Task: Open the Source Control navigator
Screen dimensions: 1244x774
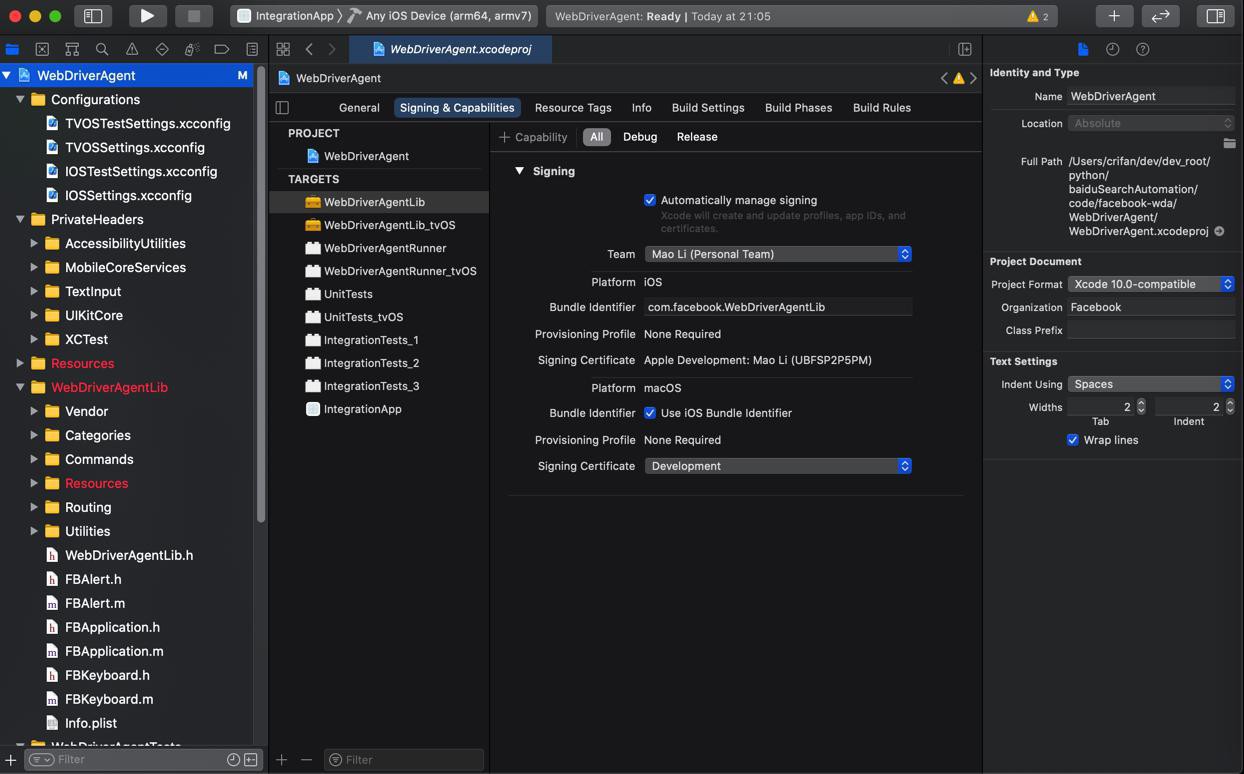Action: (42, 49)
